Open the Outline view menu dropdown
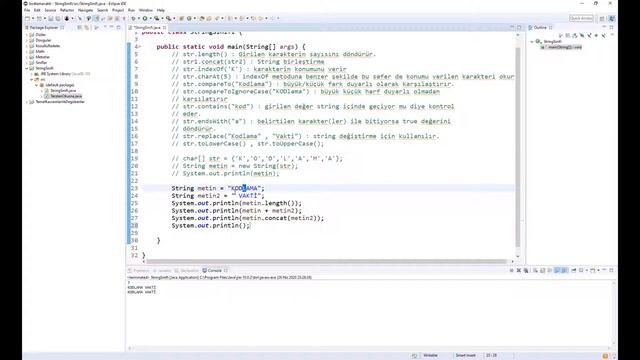 pos(612,35)
